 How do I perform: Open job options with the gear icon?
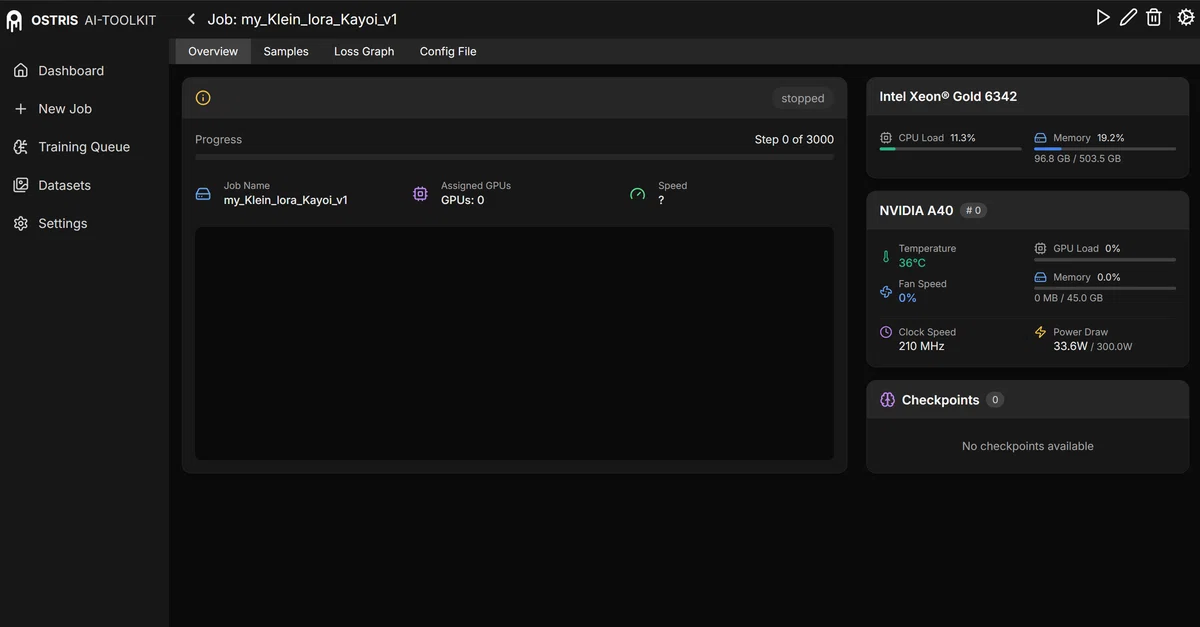click(x=1186, y=17)
